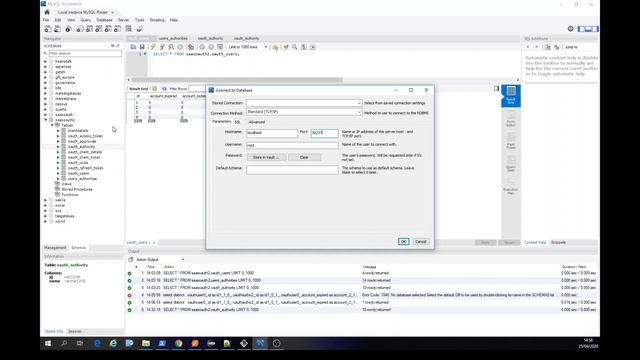Open the Reconnect to DBMS toolbar icon
The height and width of the screenshot is (360, 640).
[x=140, y=29]
